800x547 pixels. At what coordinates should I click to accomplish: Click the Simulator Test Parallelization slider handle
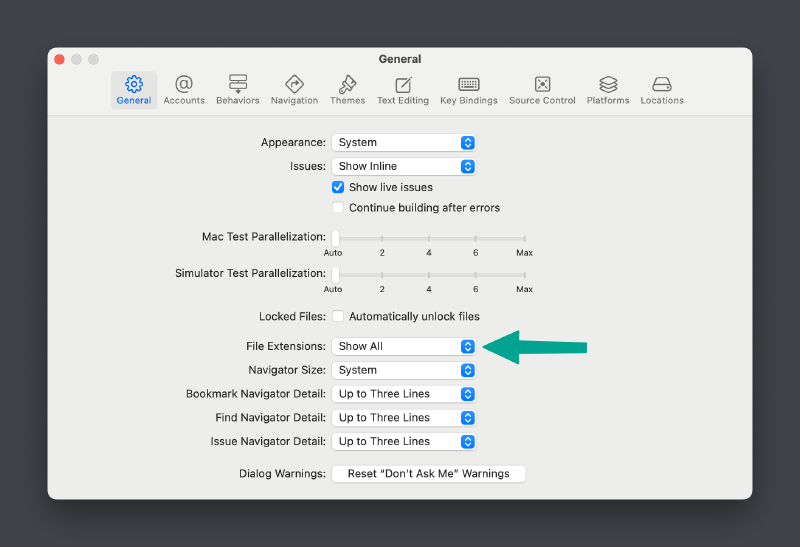(335, 275)
